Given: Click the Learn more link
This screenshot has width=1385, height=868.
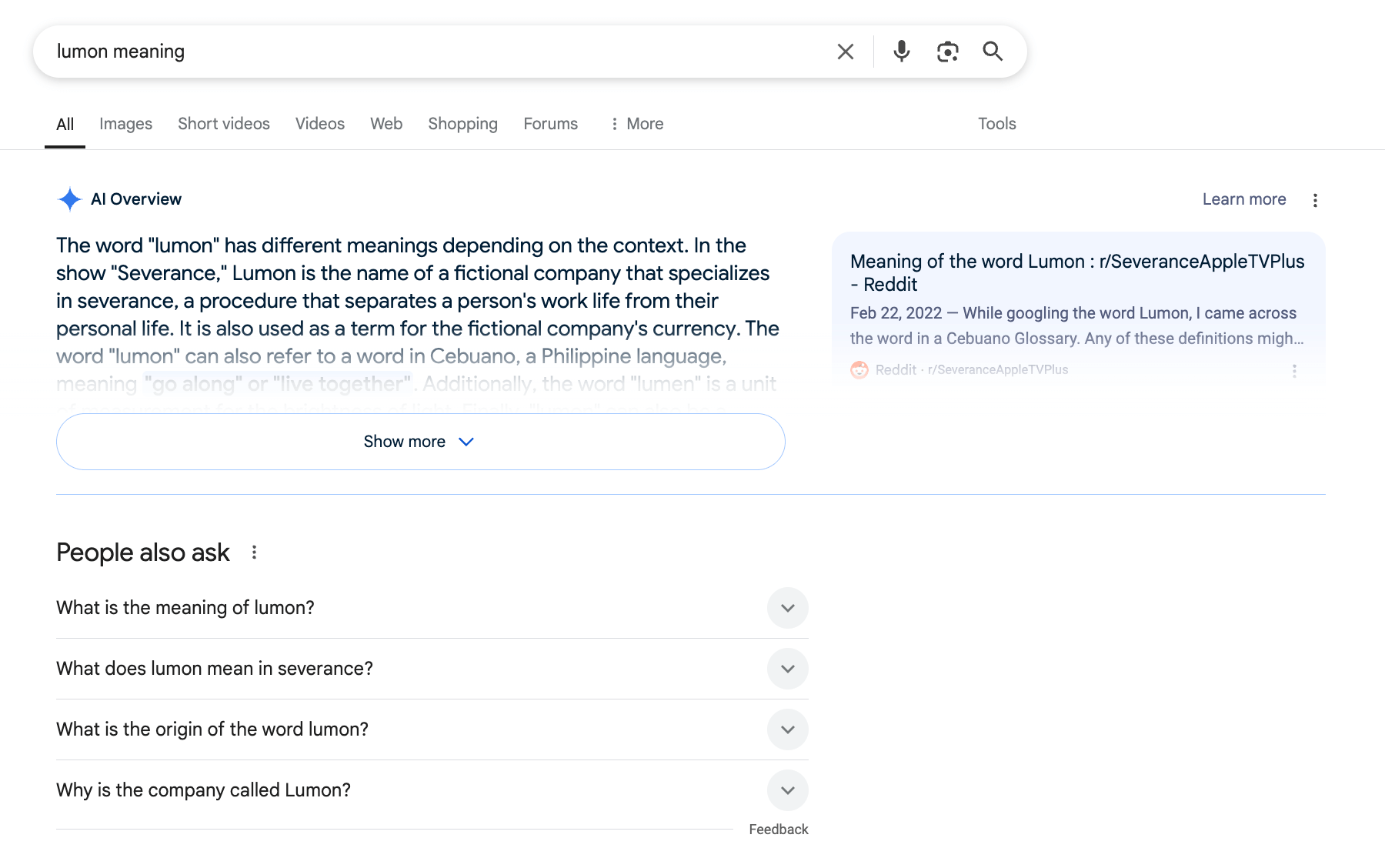Looking at the screenshot, I should (1243, 199).
